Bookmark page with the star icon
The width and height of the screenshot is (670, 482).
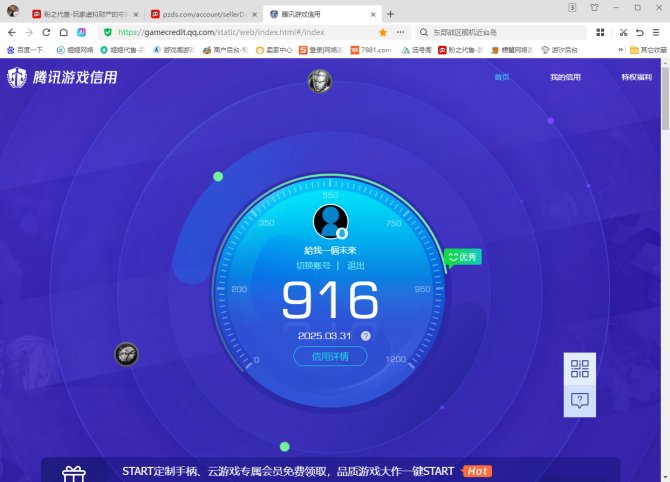click(x=383, y=32)
